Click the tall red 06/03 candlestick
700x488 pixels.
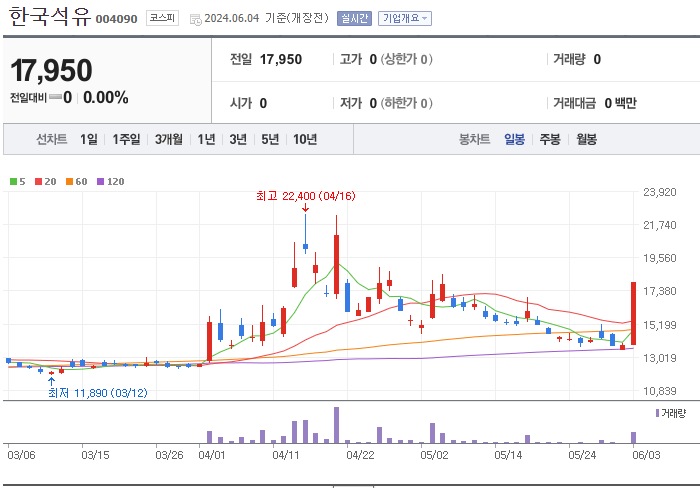pyautogui.click(x=633, y=313)
